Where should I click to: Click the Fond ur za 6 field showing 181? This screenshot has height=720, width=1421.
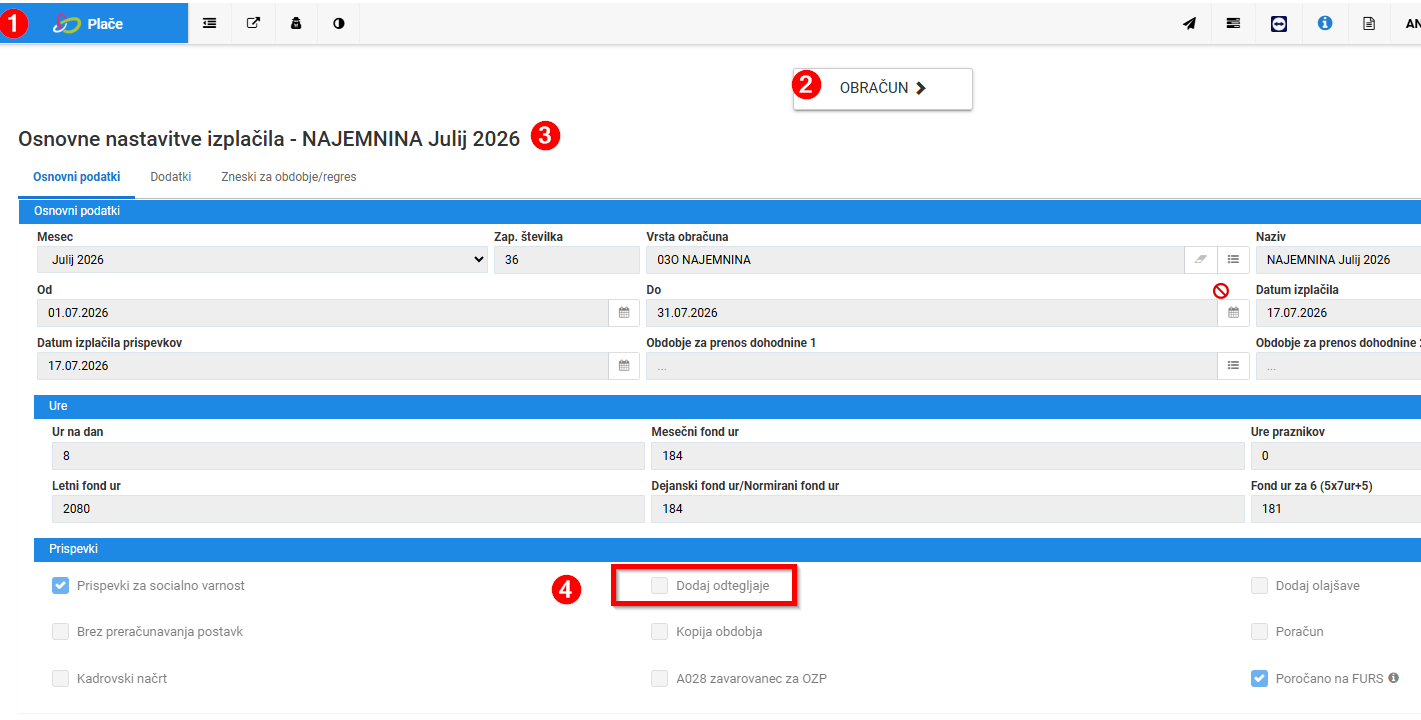coord(1336,509)
